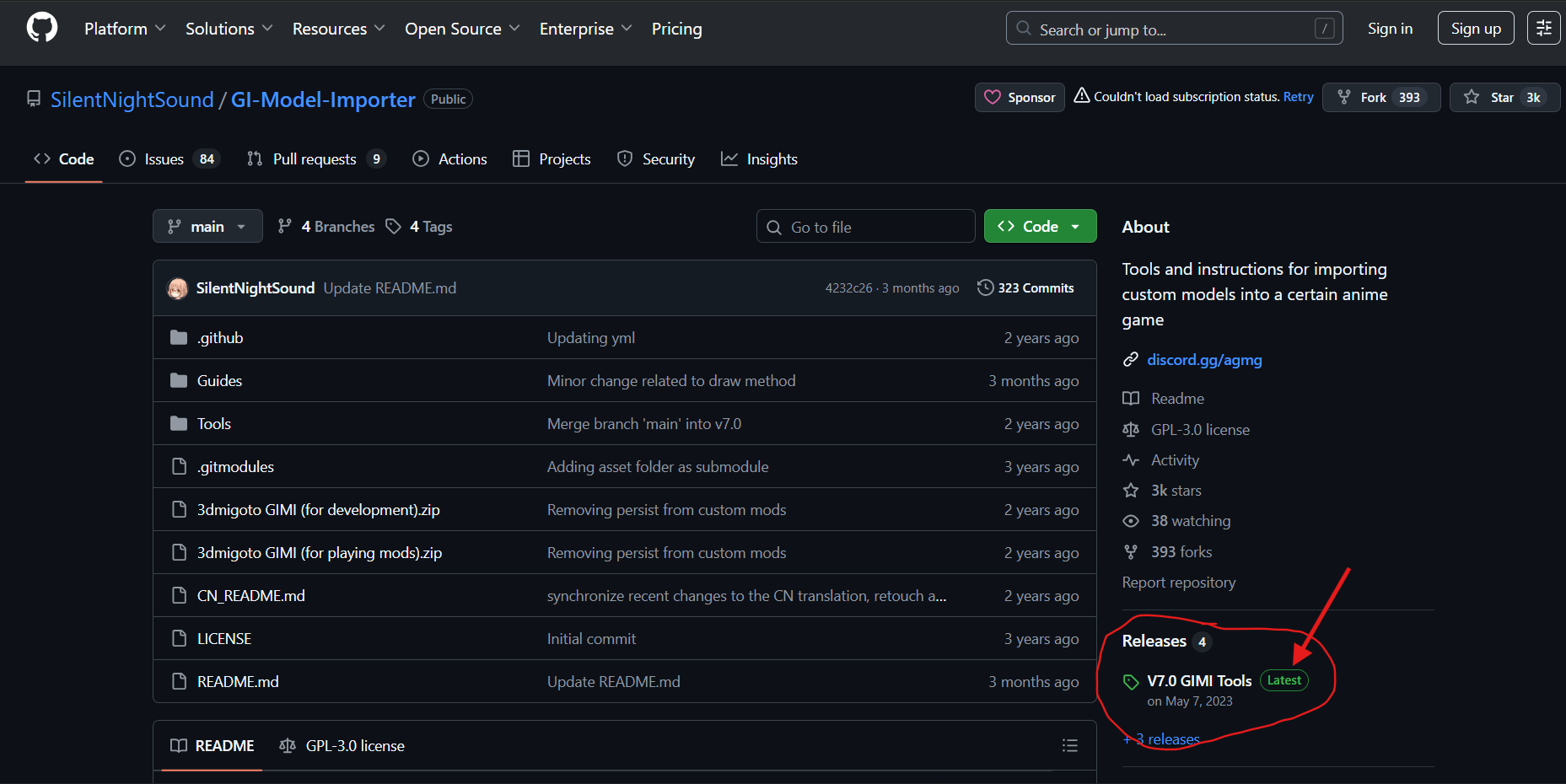1566x784 pixels.
Task: Click the Pricing link
Action: coord(677,29)
